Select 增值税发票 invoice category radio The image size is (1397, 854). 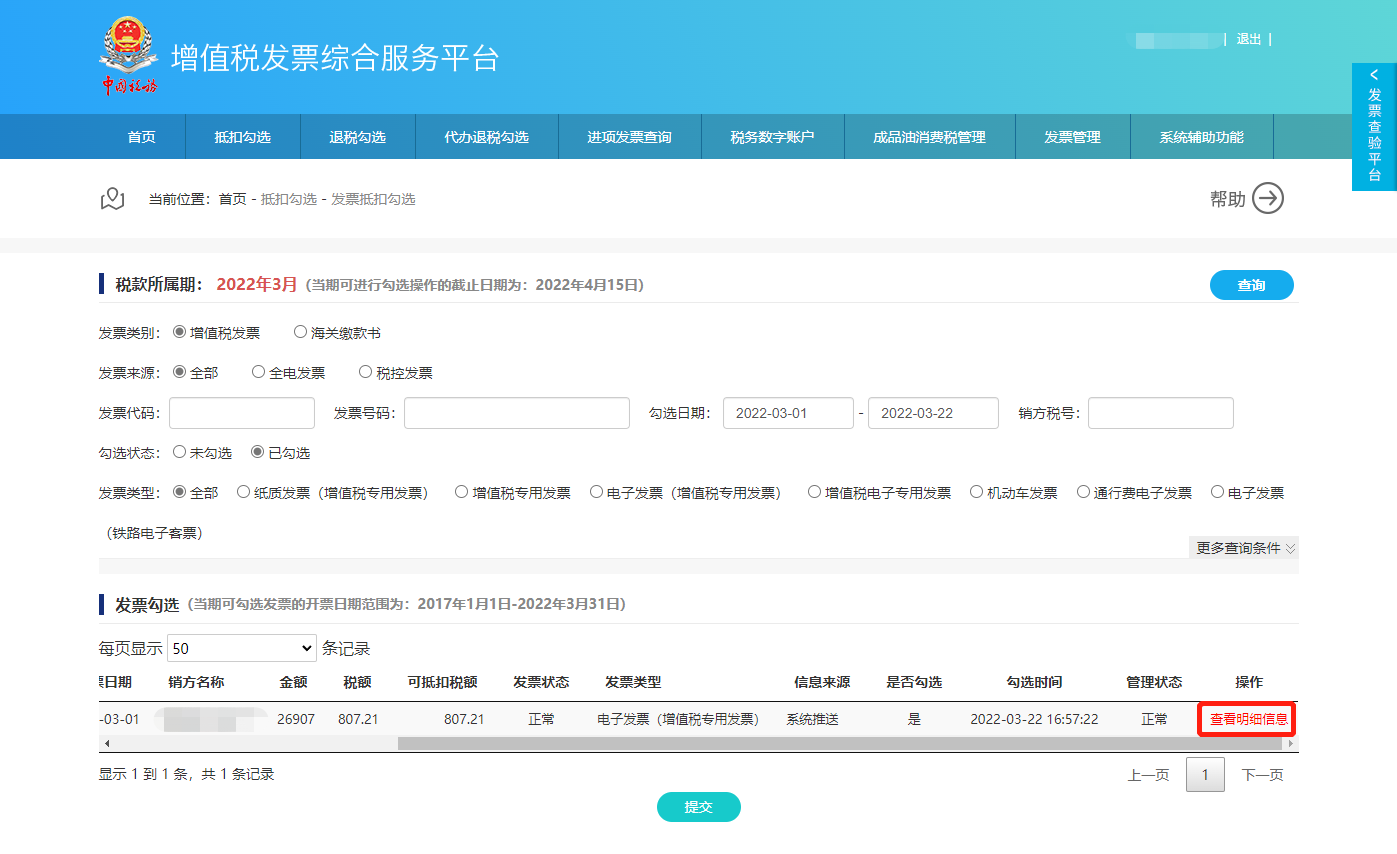(180, 332)
